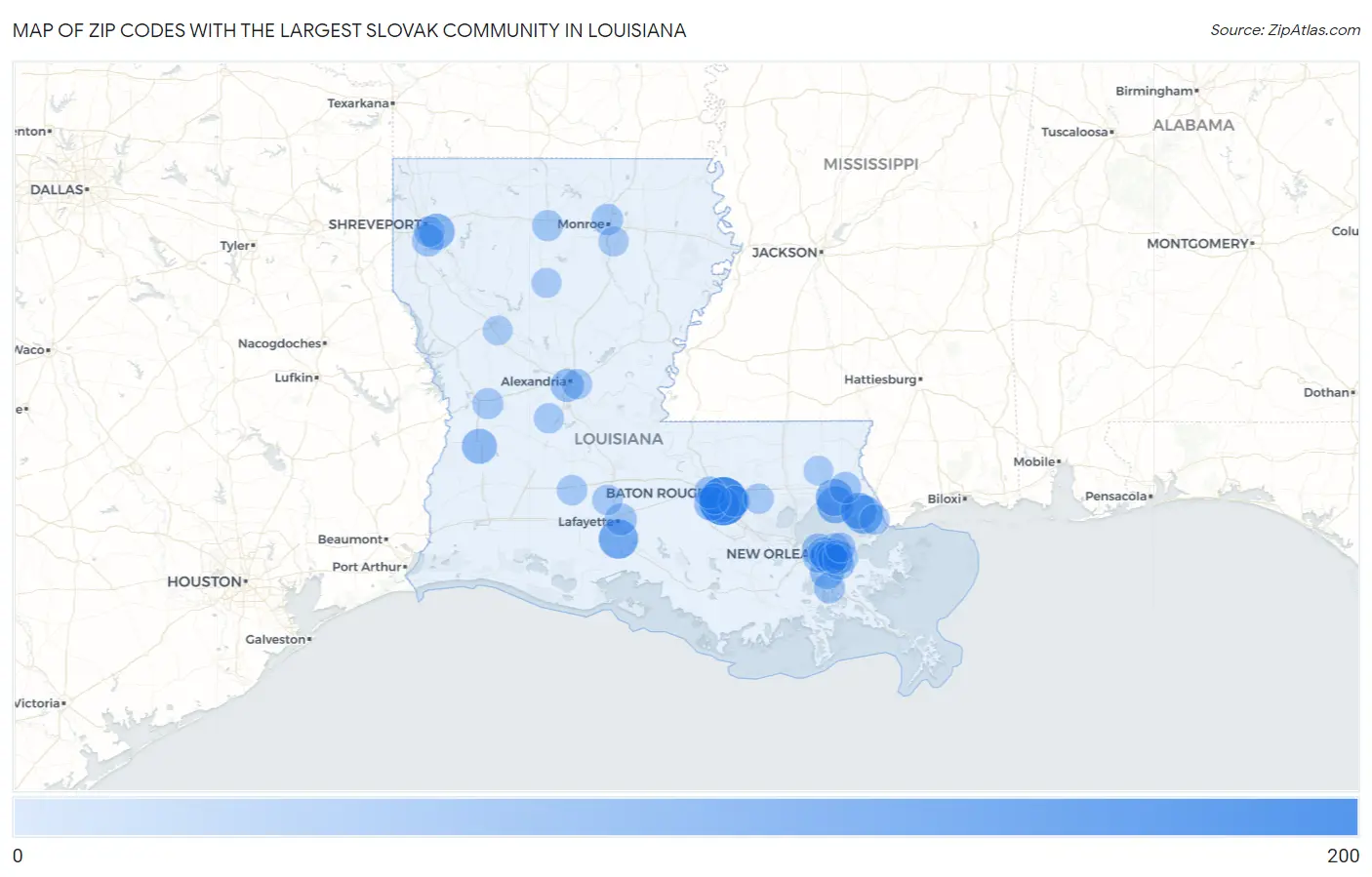The height and width of the screenshot is (877, 1372).
Task: Click the Source: ZipAtlas.com attribution
Action: pyautogui.click(x=1285, y=30)
